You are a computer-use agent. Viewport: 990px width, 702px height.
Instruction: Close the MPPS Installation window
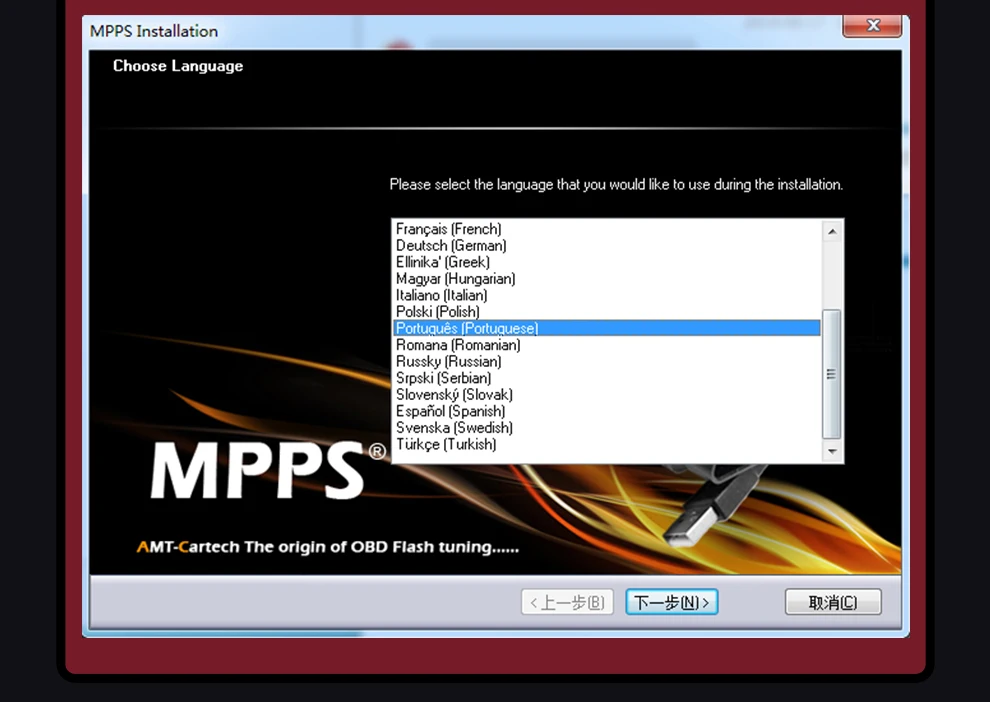point(873,25)
